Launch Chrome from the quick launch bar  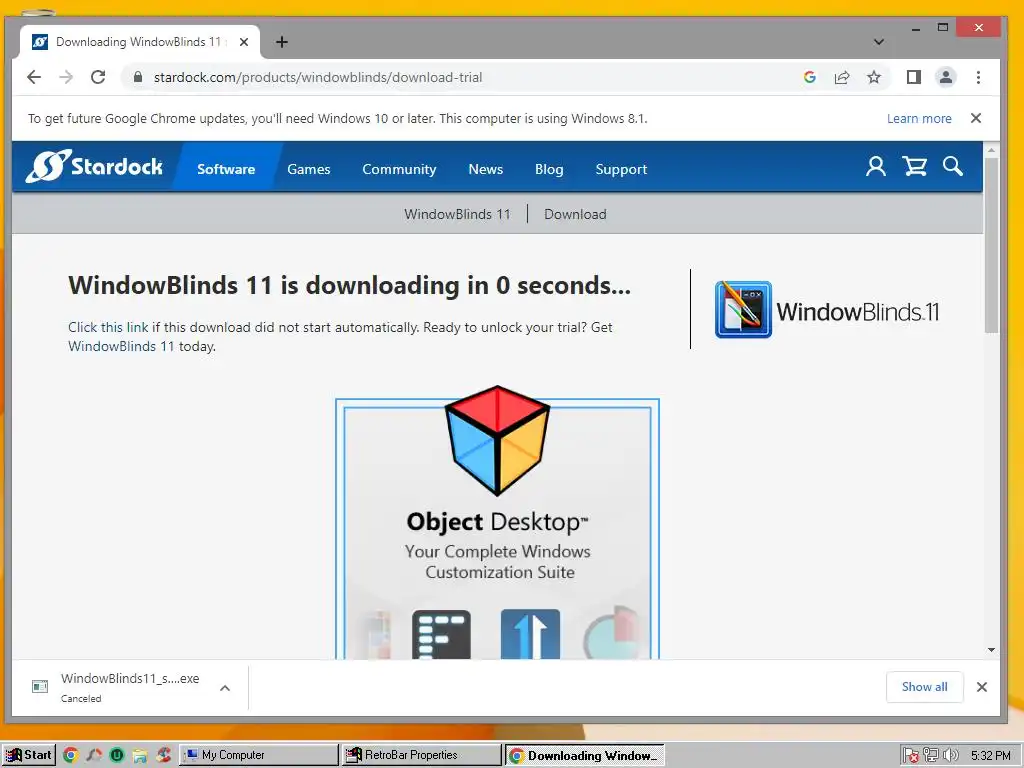tap(70, 755)
